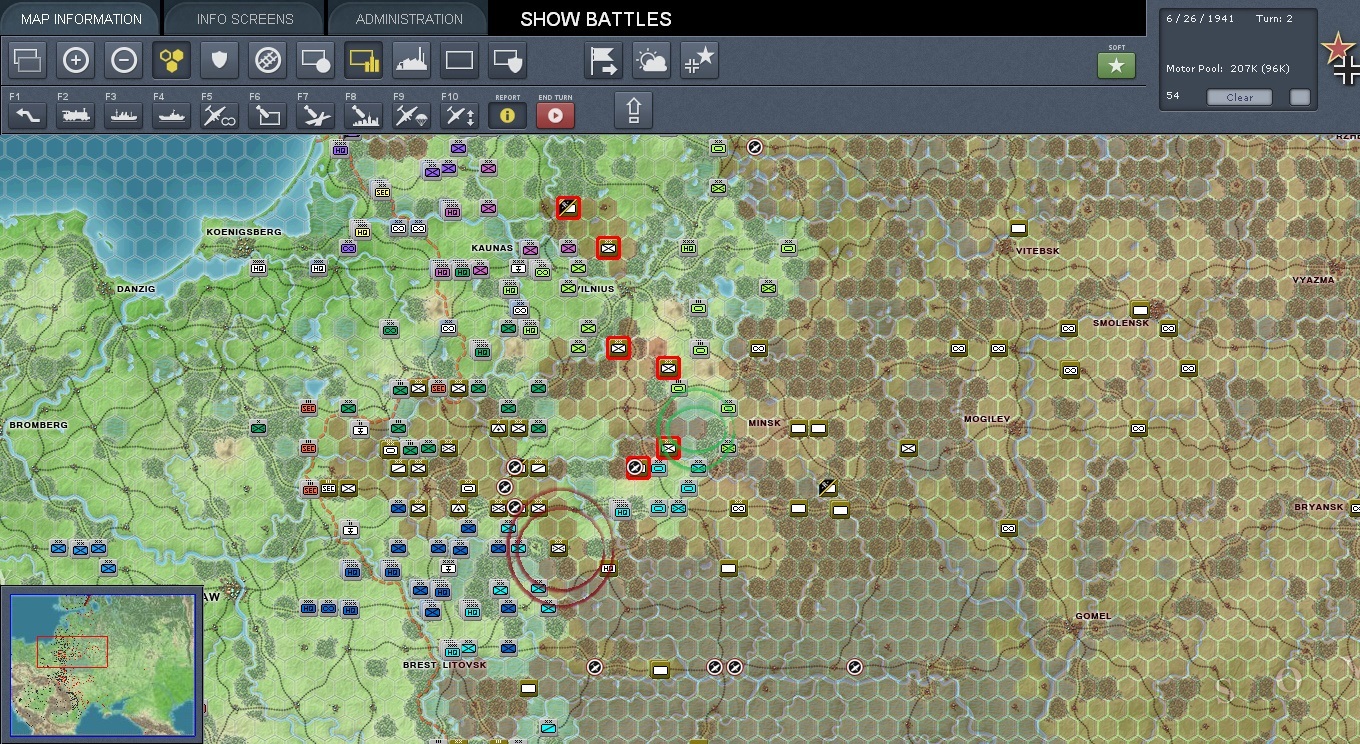Open the yellow Report info button
This screenshot has width=1360, height=744.
pos(507,115)
